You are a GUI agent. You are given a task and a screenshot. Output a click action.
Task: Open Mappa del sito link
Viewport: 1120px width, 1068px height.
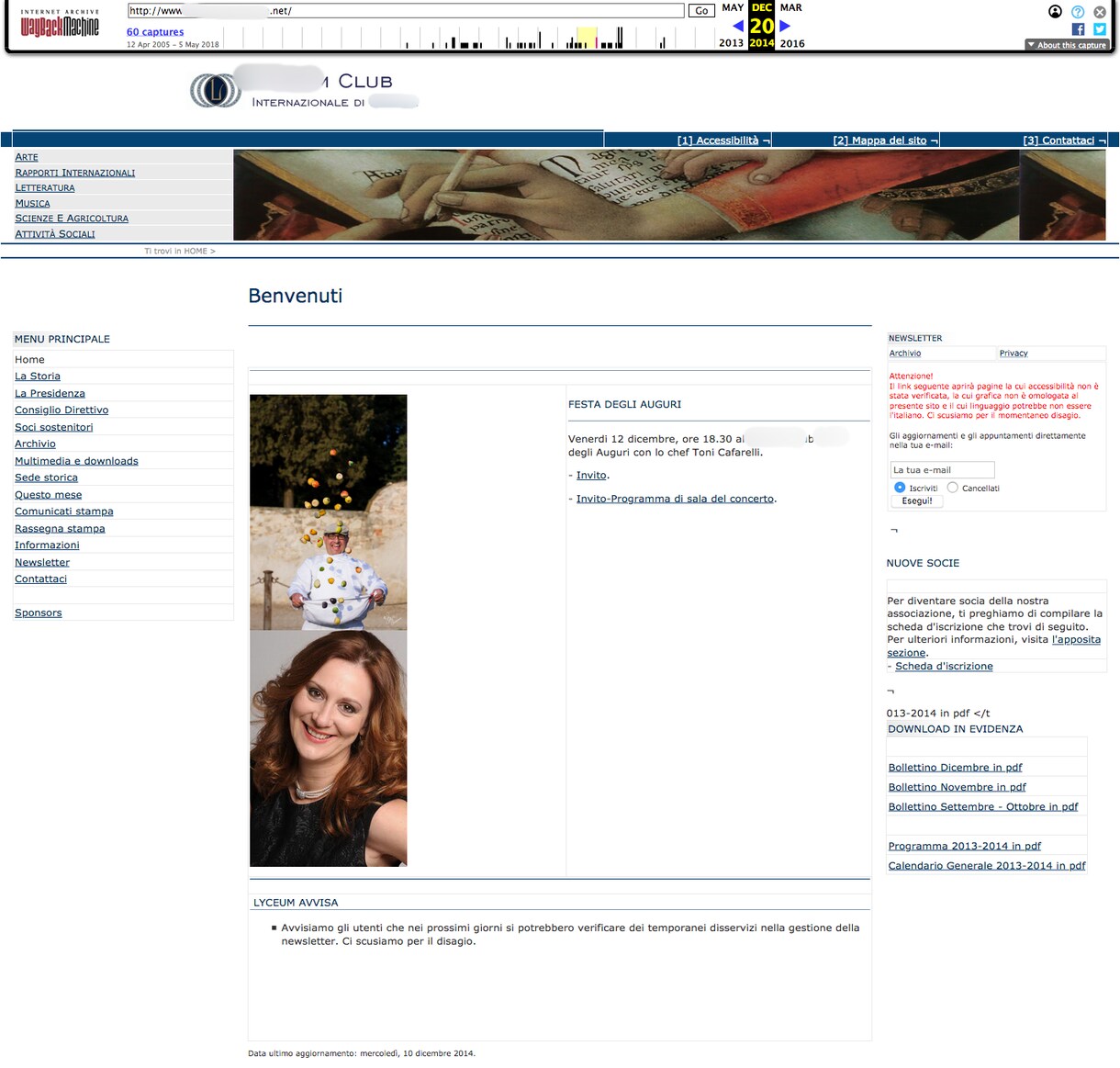879,141
